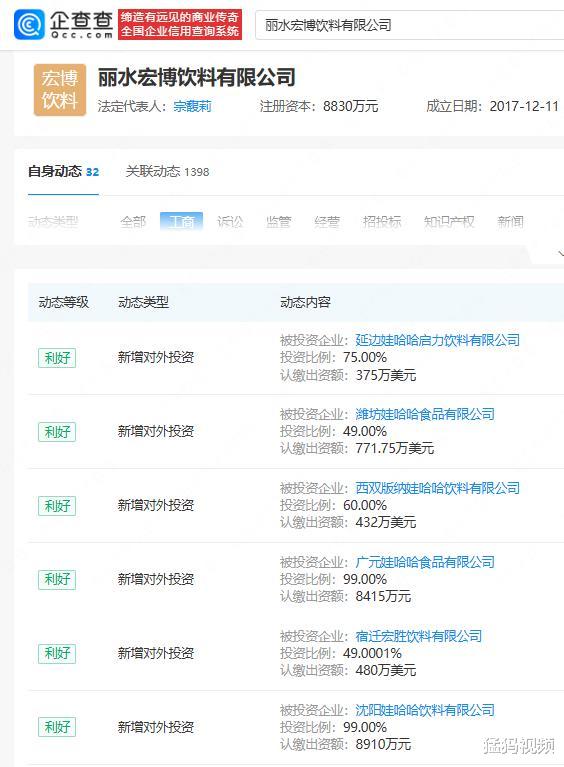This screenshot has width=564, height=767.
Task: Filter by 新闻 type
Action: coord(510,222)
